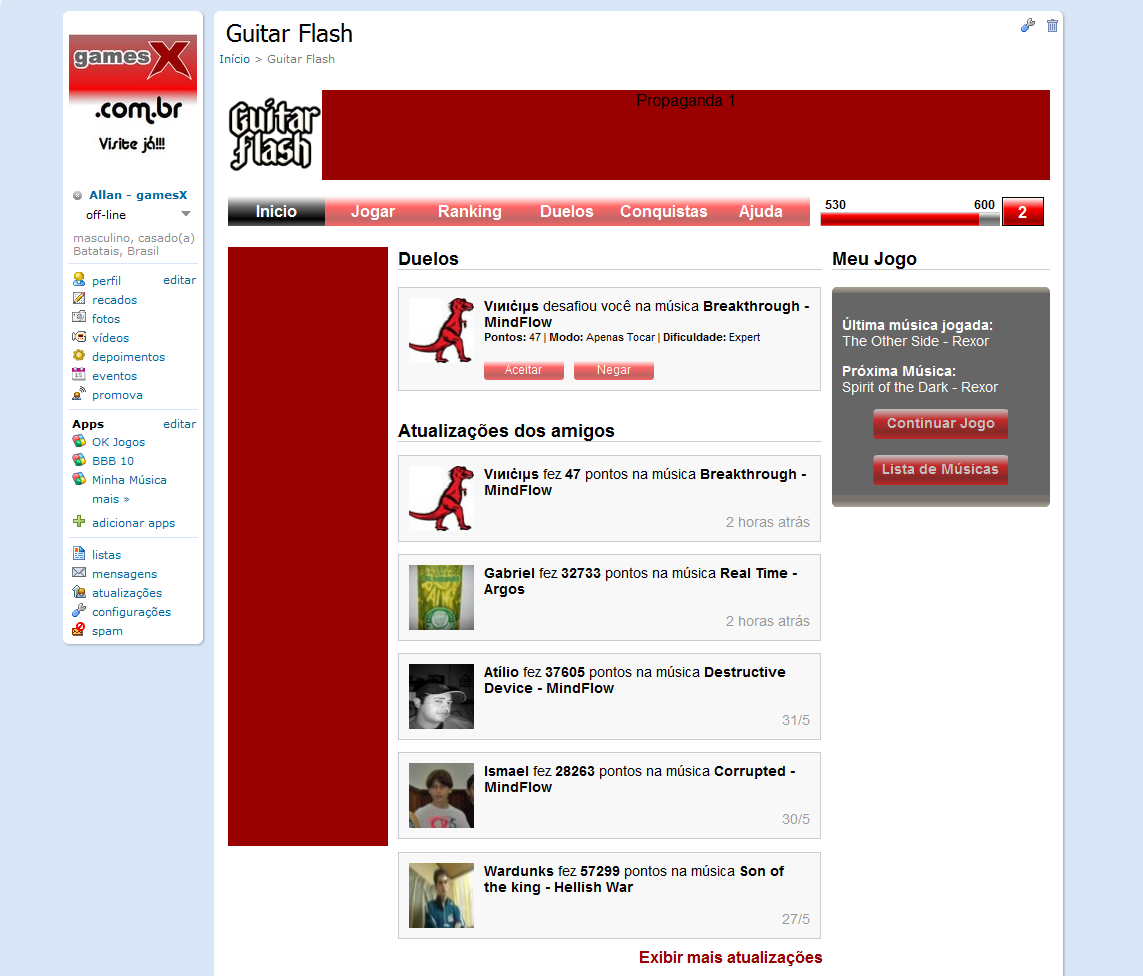
Task: Click the red dinosaur avatar in Duelos card
Action: click(441, 330)
